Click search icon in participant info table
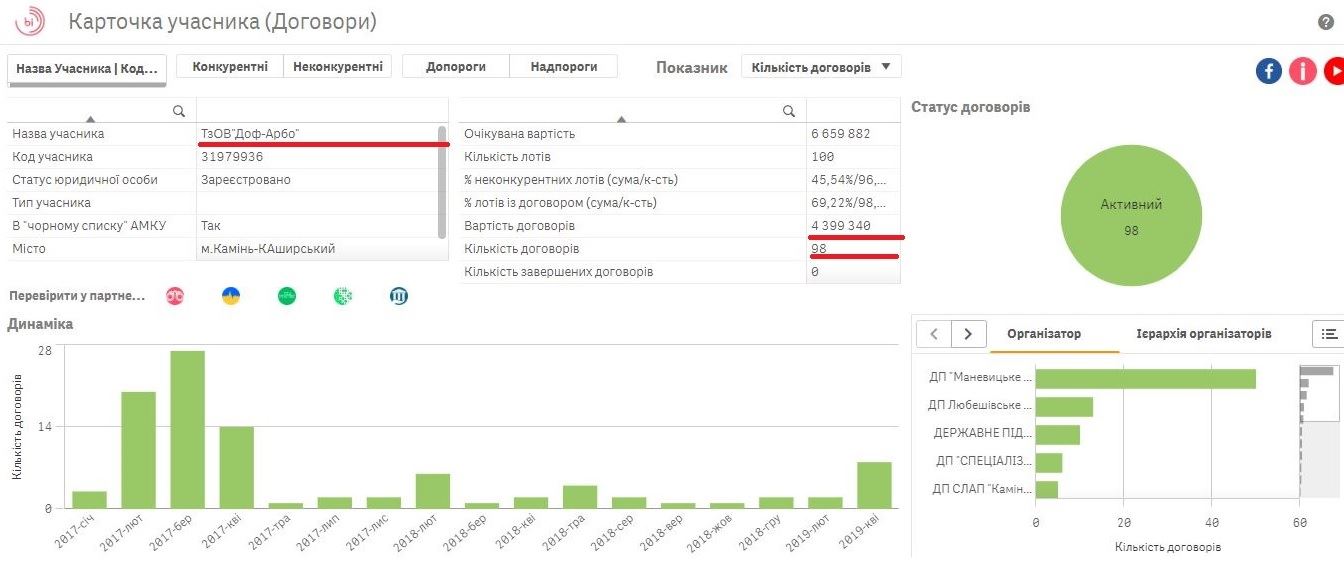The height and width of the screenshot is (574, 1344). coord(179,110)
